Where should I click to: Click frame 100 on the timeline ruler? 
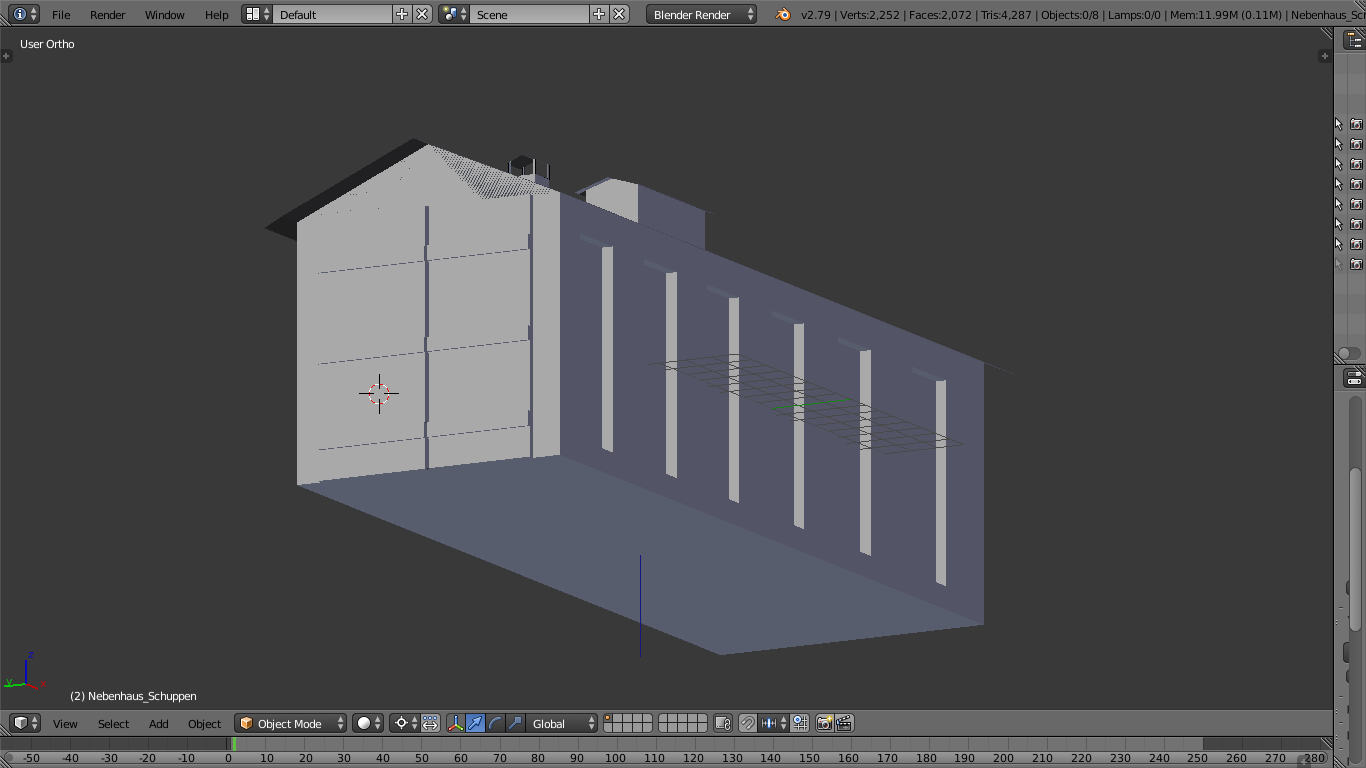(x=615, y=758)
